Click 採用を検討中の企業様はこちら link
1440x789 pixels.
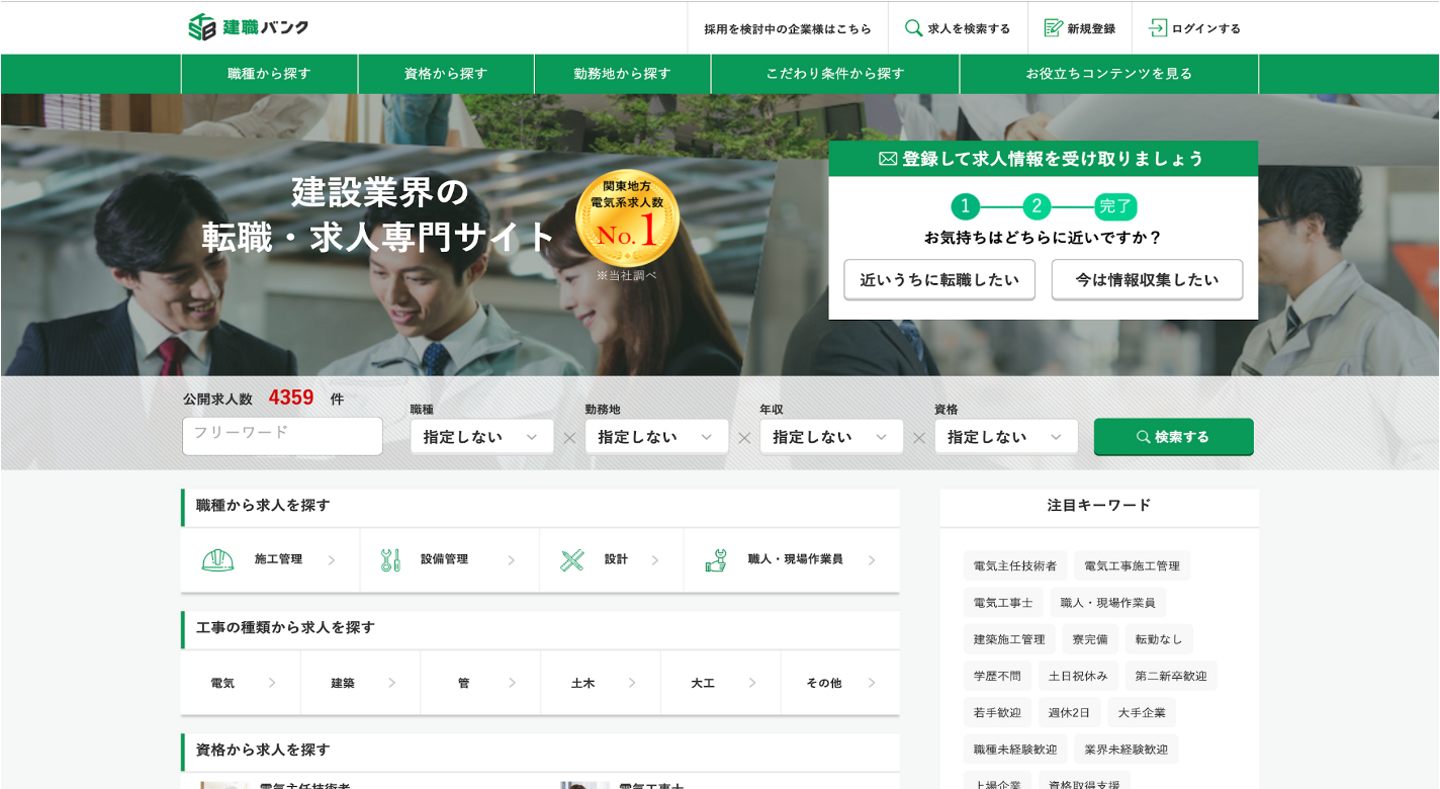[788, 28]
